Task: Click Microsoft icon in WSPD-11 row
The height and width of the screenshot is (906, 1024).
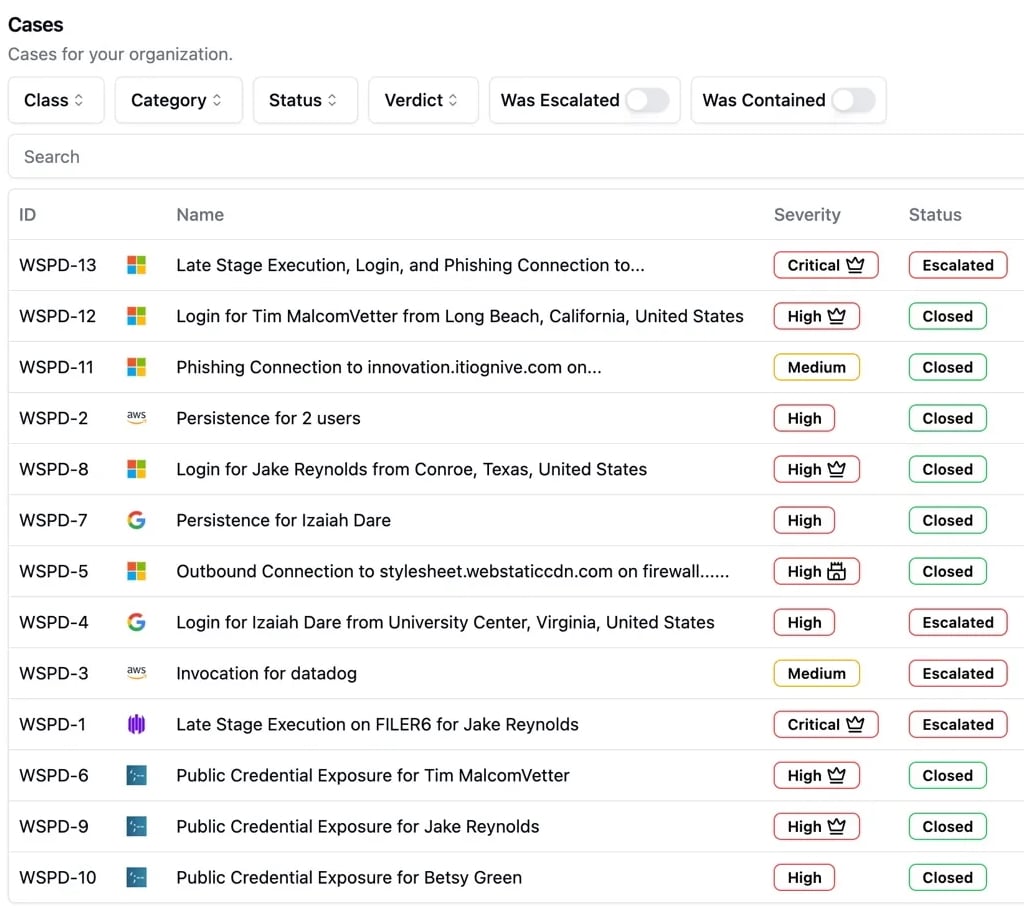Action: tap(136, 367)
